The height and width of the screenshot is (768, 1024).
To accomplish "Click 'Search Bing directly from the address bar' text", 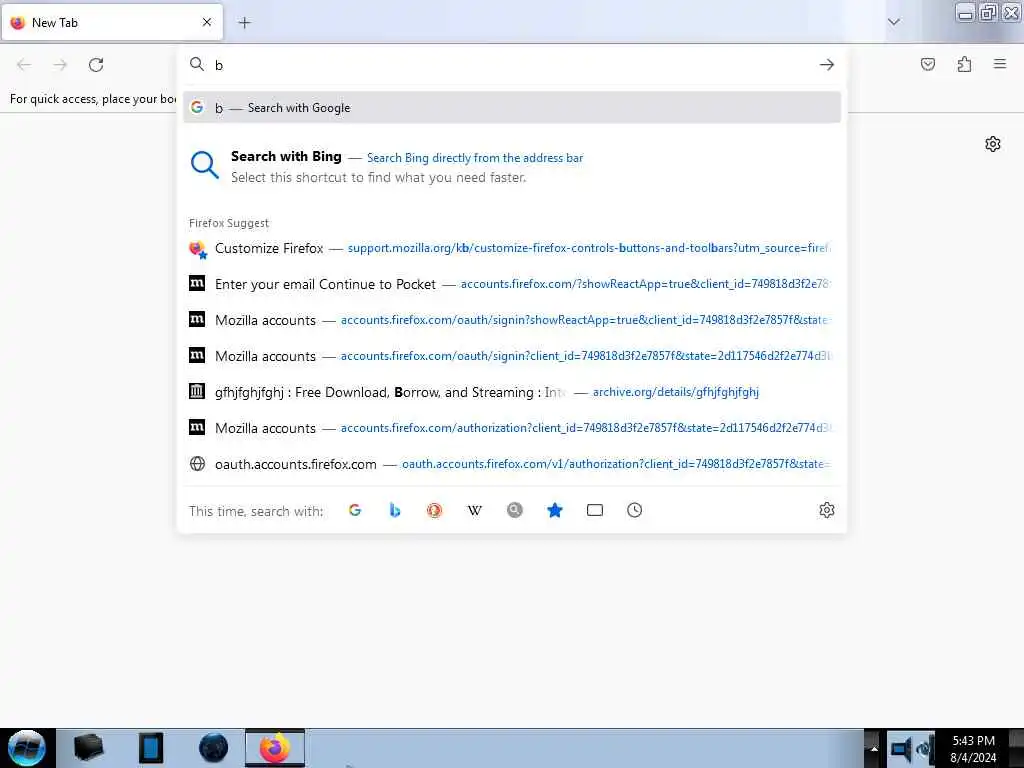I will [475, 158].
